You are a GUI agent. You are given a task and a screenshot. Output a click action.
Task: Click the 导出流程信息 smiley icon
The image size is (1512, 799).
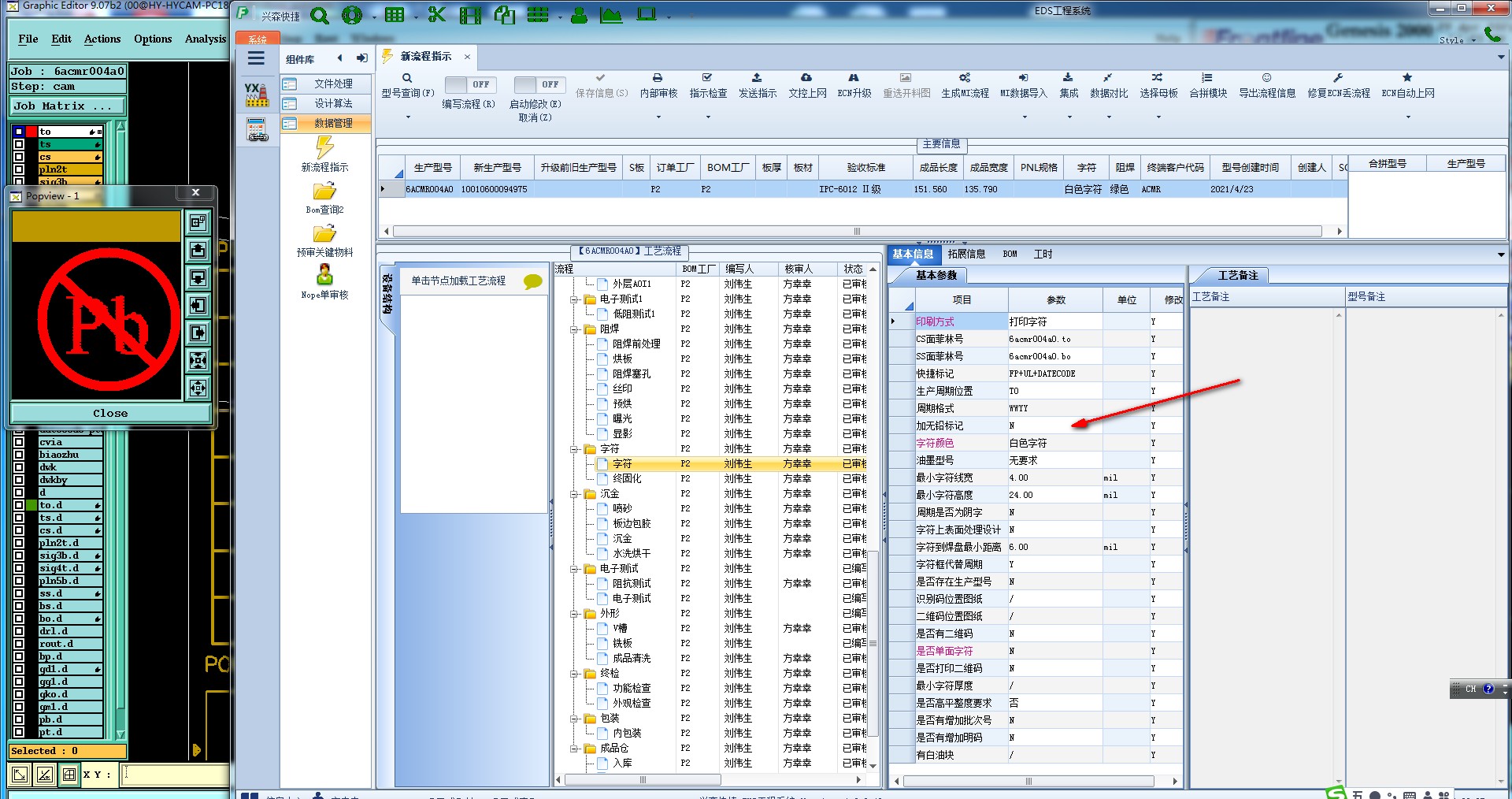click(1266, 78)
